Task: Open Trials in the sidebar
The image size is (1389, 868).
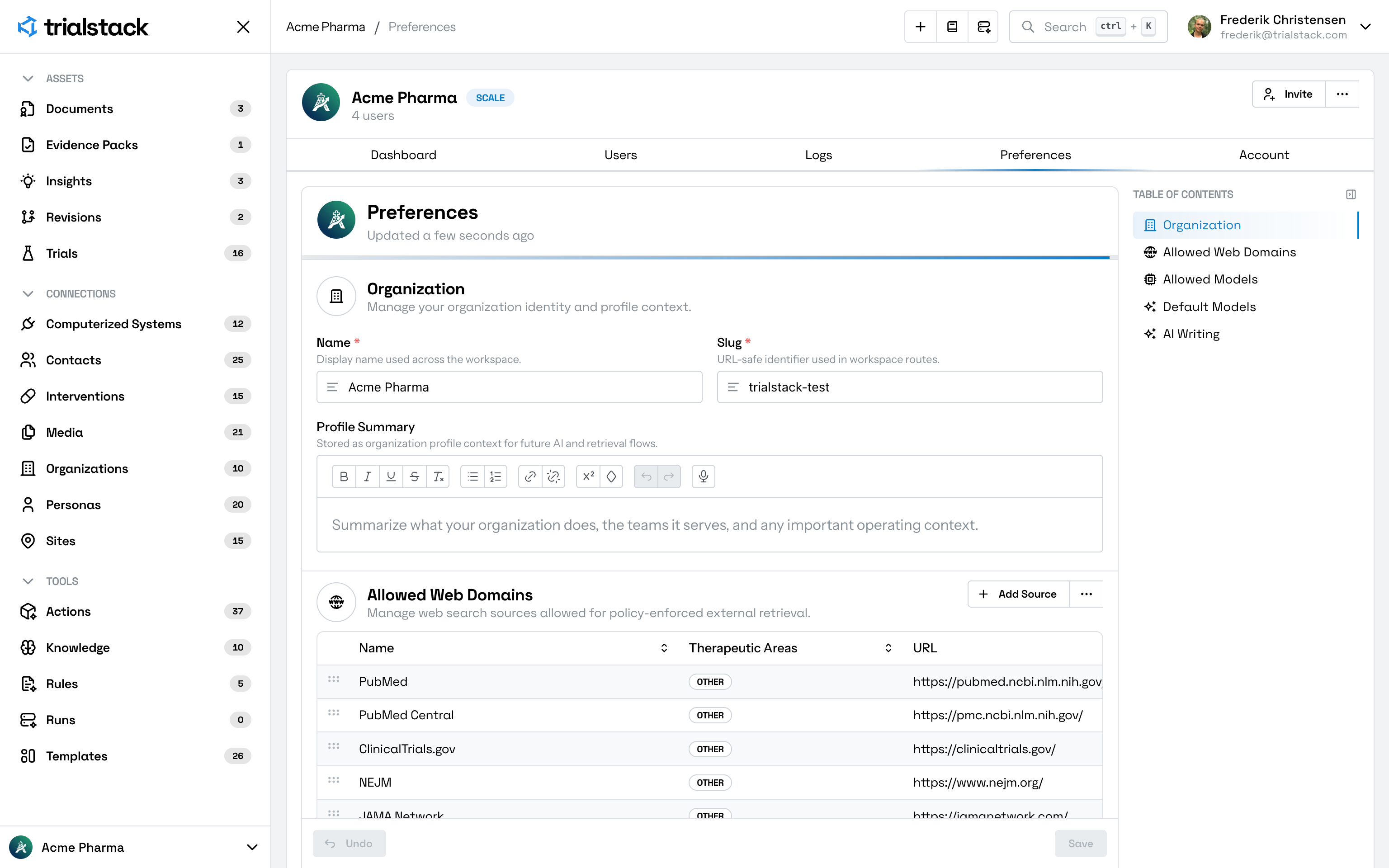Action: point(135,254)
